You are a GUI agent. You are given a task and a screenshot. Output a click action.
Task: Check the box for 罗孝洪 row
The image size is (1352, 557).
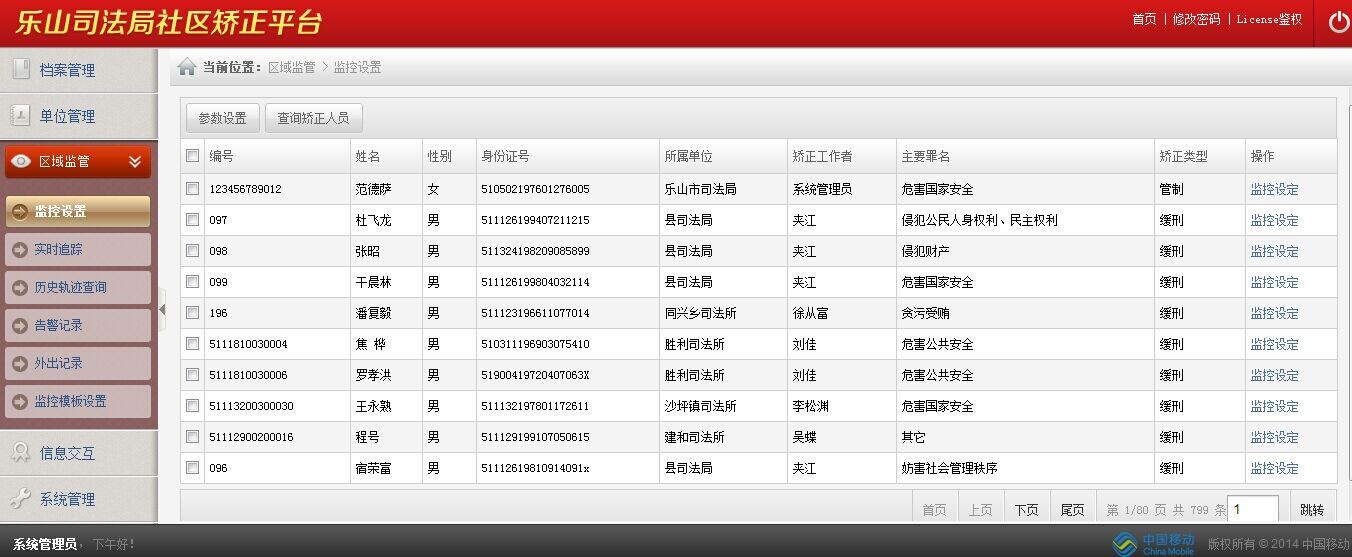coord(192,374)
